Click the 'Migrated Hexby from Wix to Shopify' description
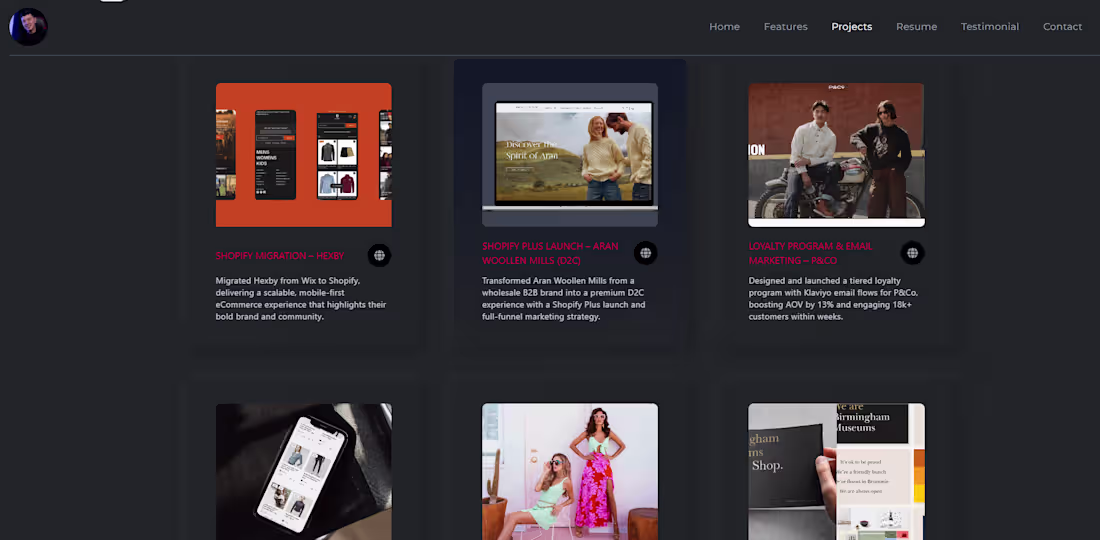The image size is (1100, 540). (301, 299)
